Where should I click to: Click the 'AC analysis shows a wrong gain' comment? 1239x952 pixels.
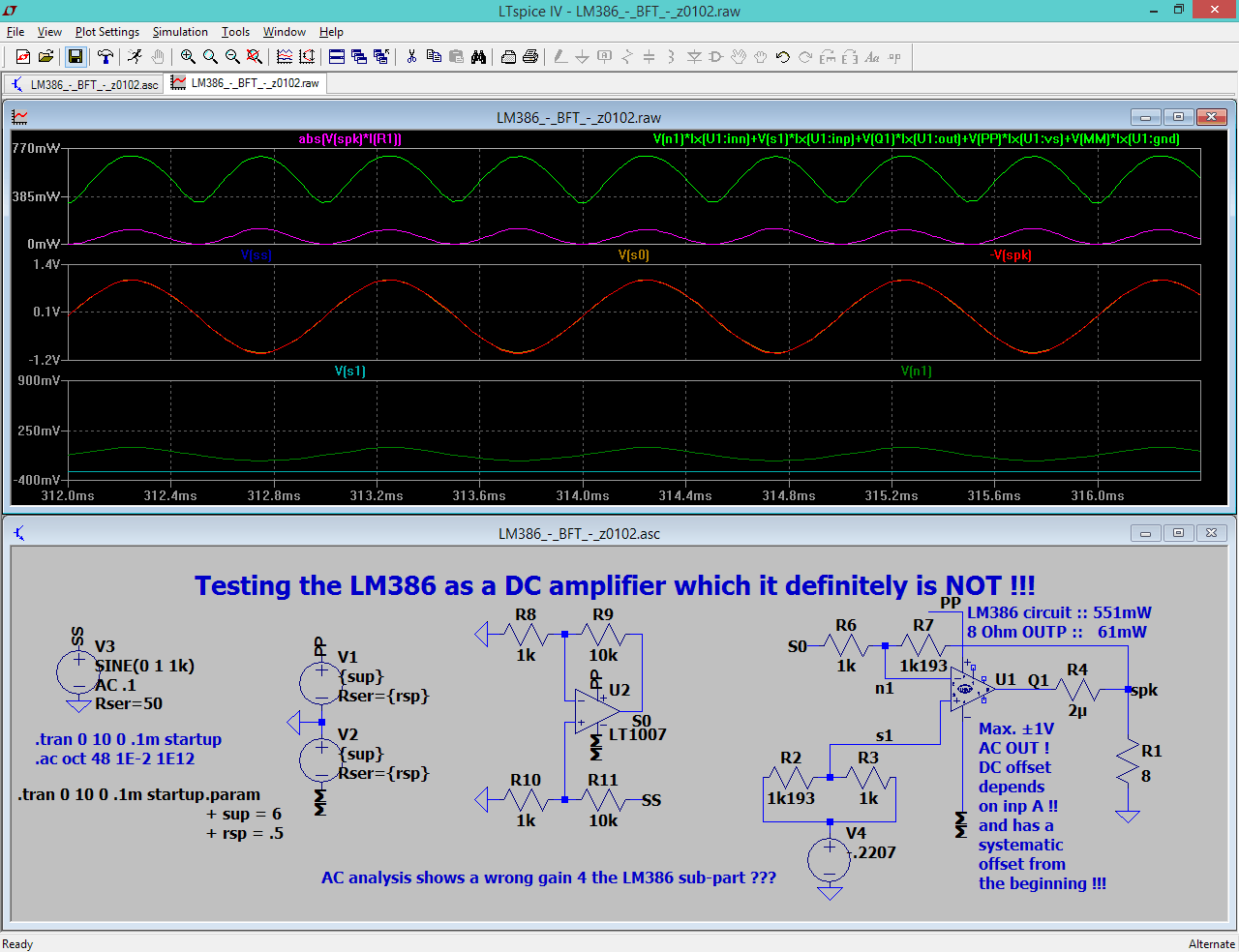coord(549,878)
